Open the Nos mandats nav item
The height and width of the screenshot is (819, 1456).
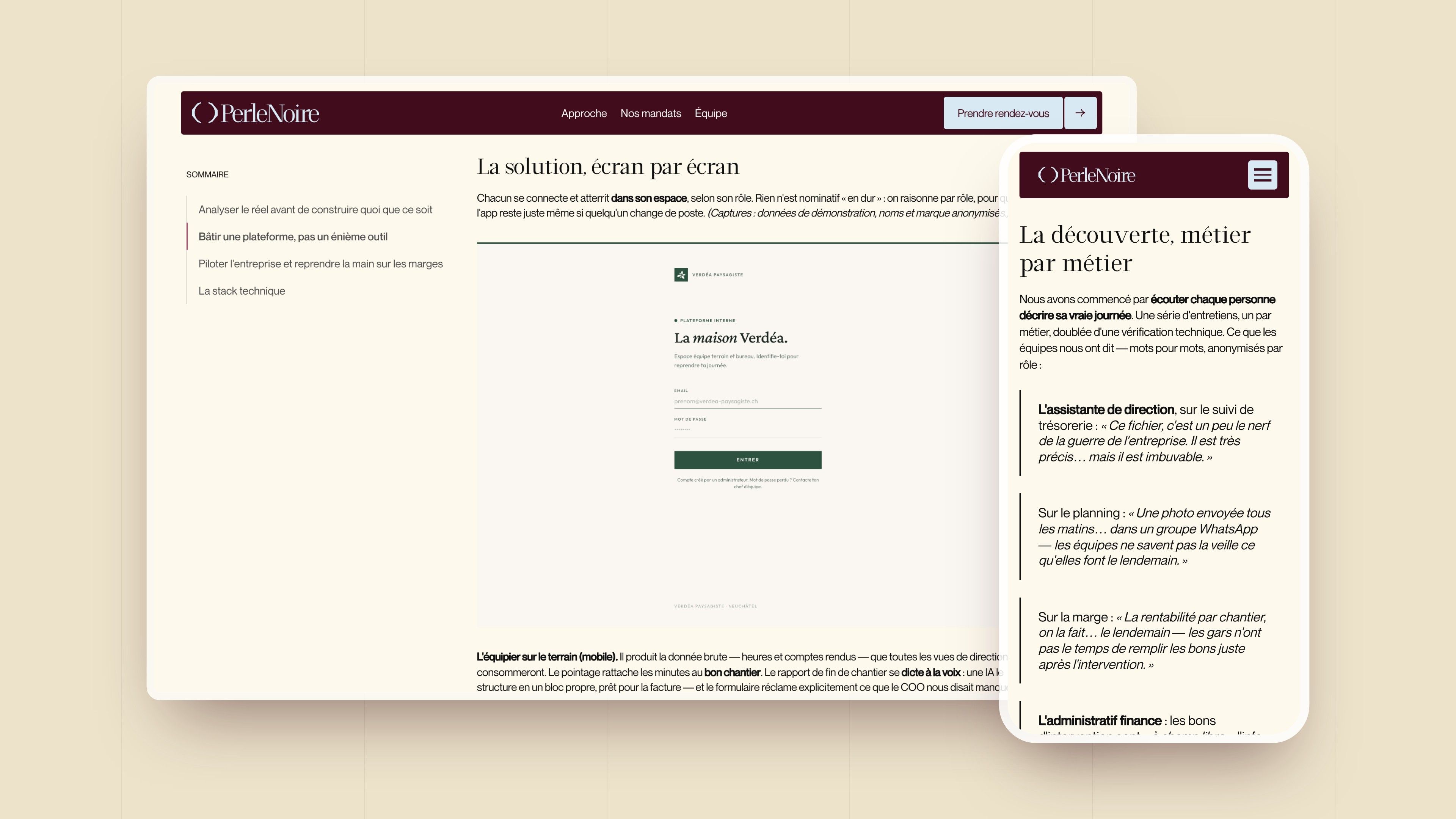(651, 113)
